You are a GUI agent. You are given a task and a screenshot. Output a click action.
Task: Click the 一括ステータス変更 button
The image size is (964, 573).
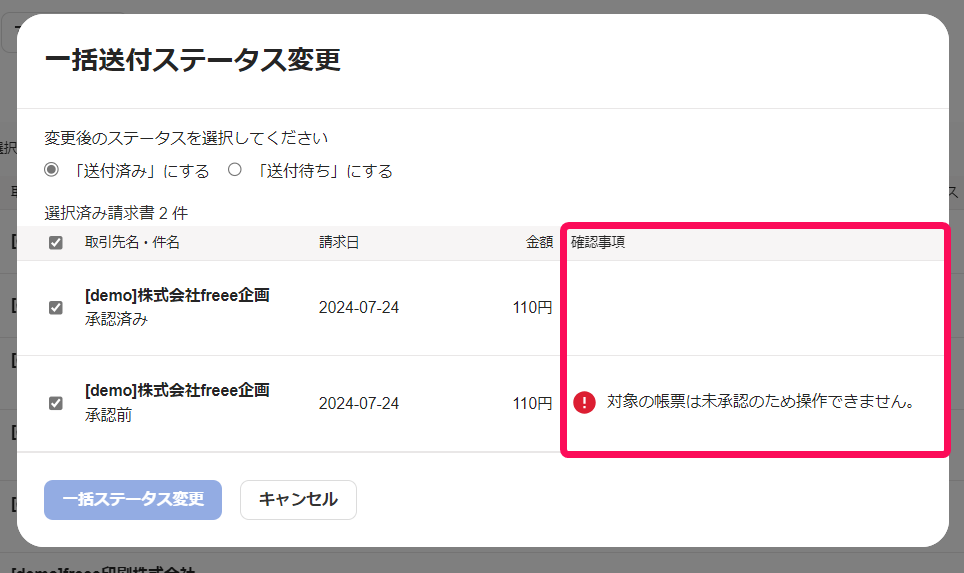[133, 500]
